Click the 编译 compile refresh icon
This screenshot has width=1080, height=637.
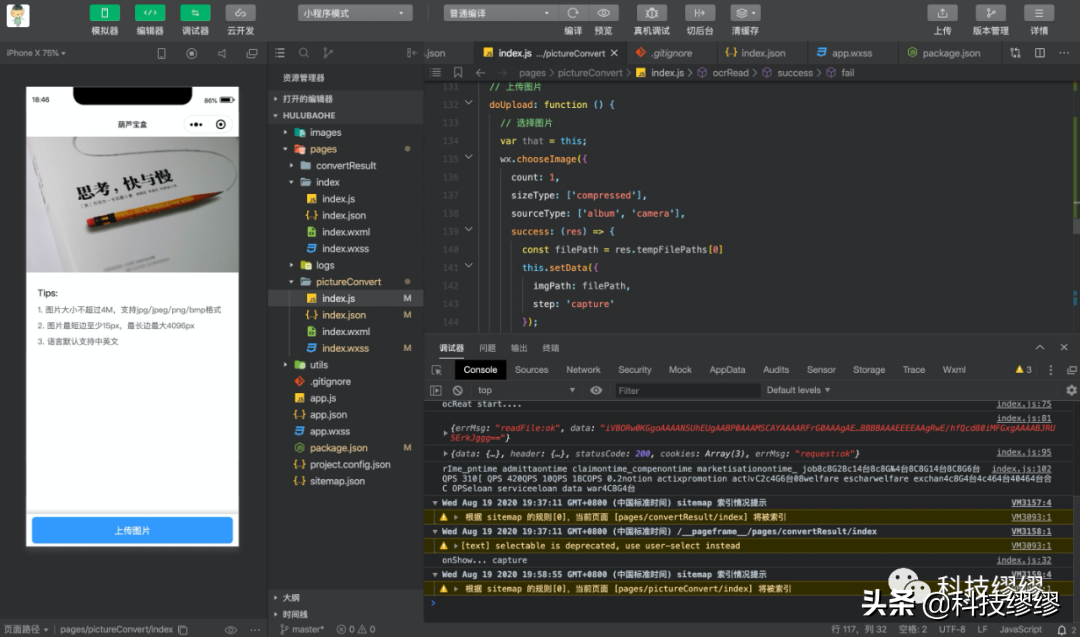pyautogui.click(x=573, y=13)
